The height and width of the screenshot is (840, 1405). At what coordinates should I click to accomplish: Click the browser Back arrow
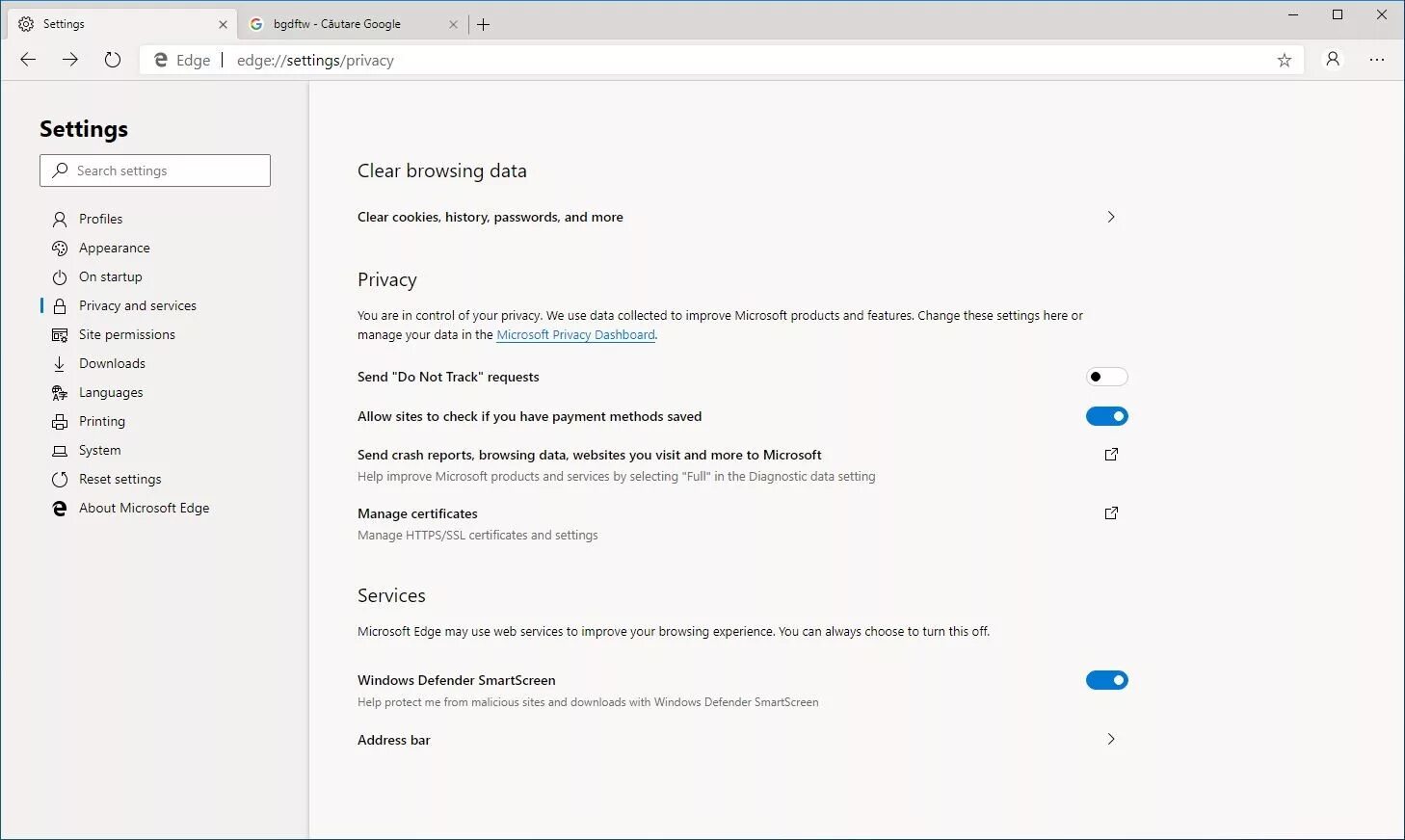pos(28,60)
